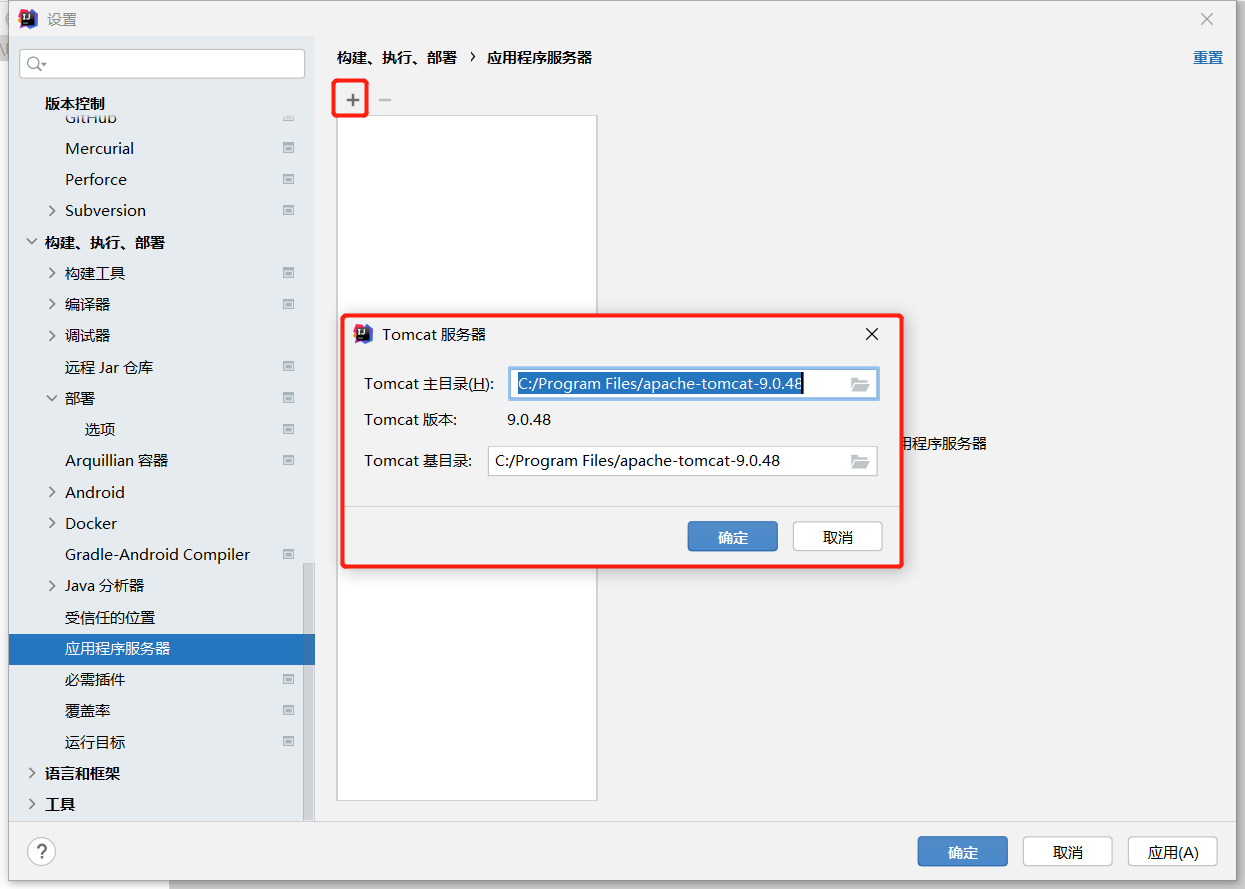
Task: Open the help question mark icon
Action: [41, 852]
